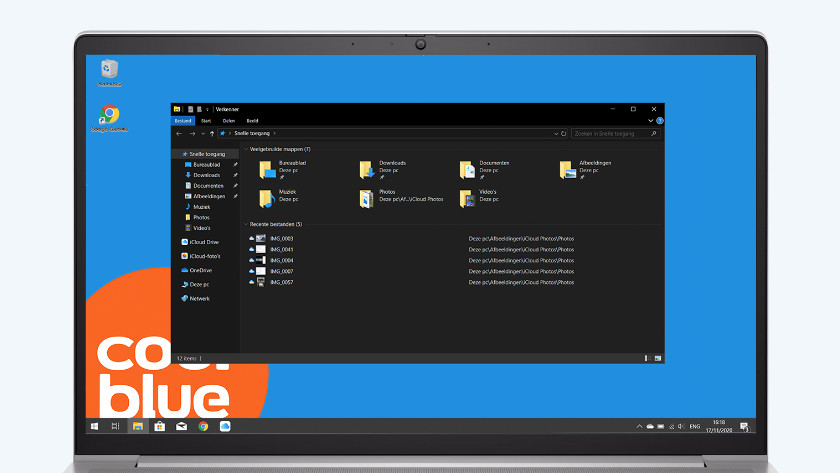Collapse the Recente bestanden section
The height and width of the screenshot is (473, 840).
[246, 224]
